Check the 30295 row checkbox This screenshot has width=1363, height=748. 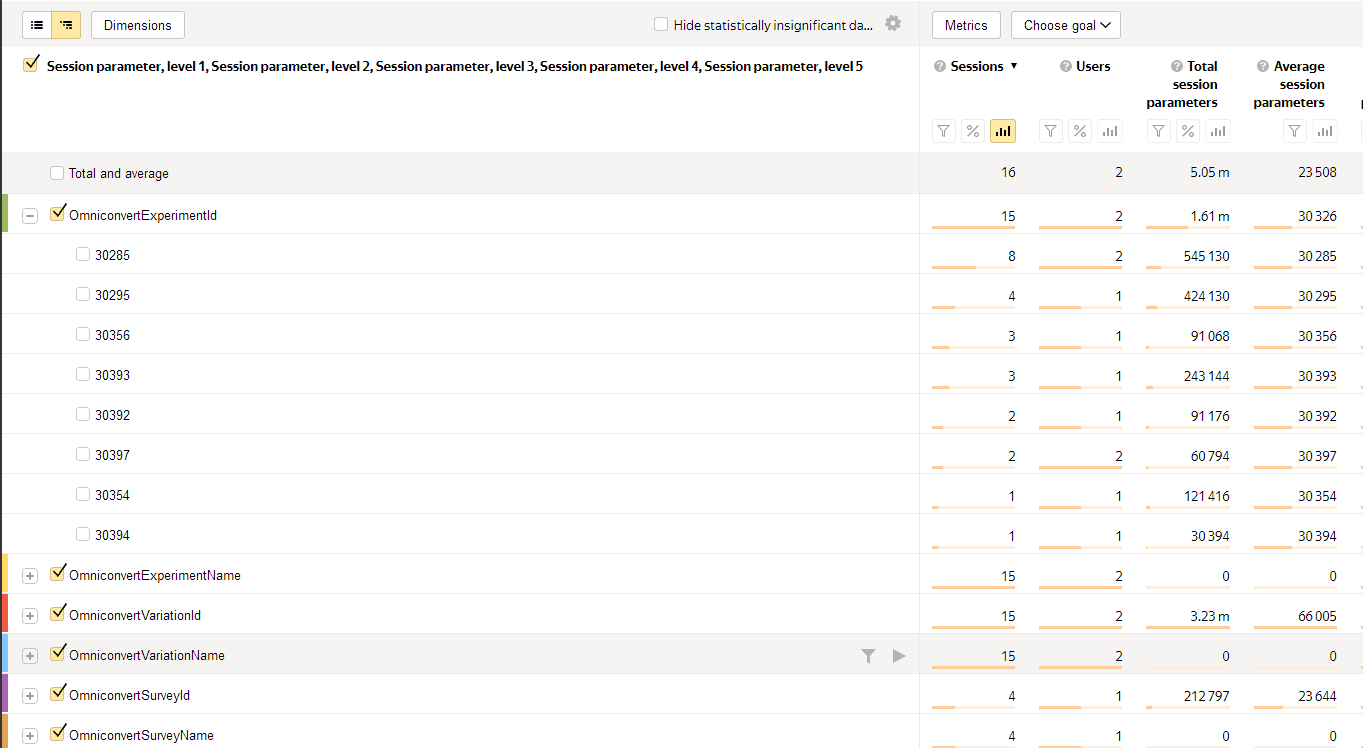(83, 294)
